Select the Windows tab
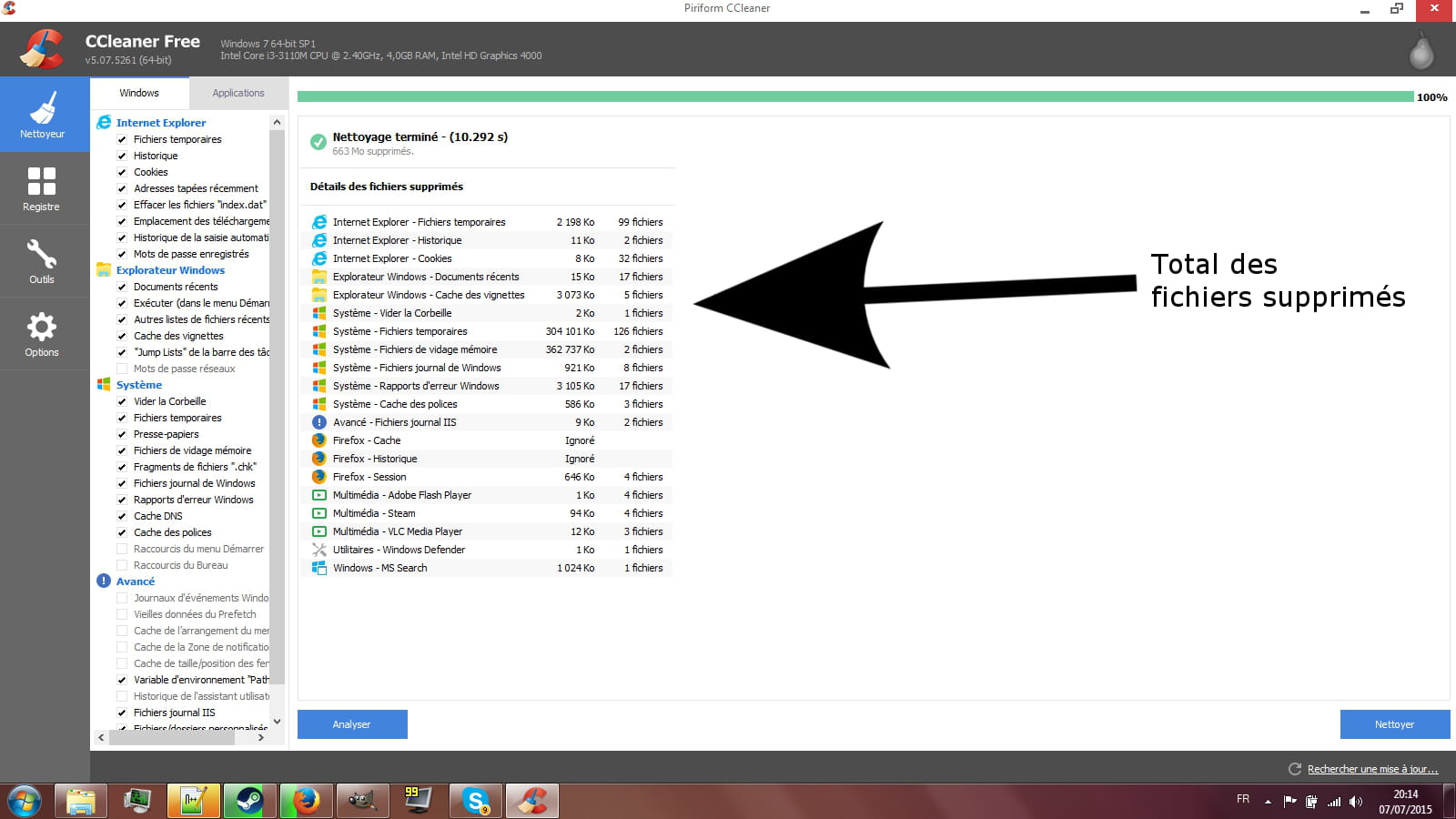This screenshot has height=819, width=1456. [139, 93]
